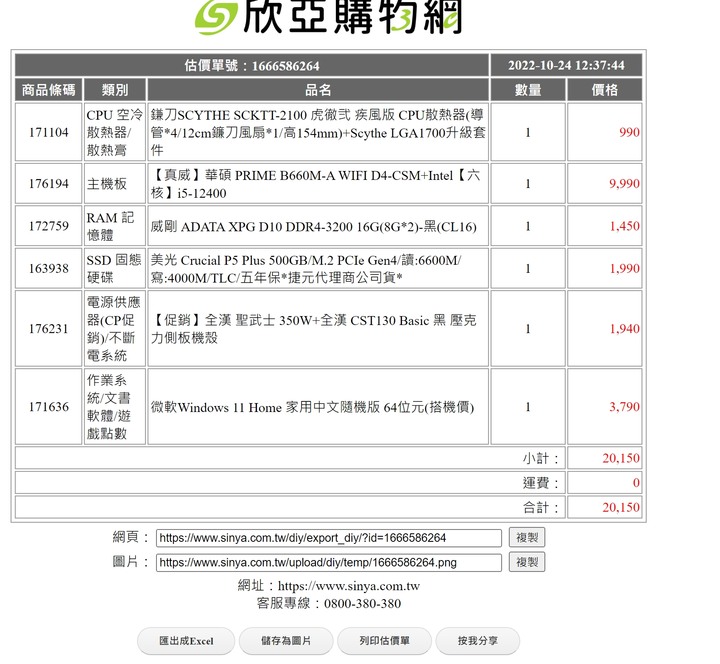Click the 電源供應器(CP促銷)/不斷電系統 category cell

coord(115,329)
